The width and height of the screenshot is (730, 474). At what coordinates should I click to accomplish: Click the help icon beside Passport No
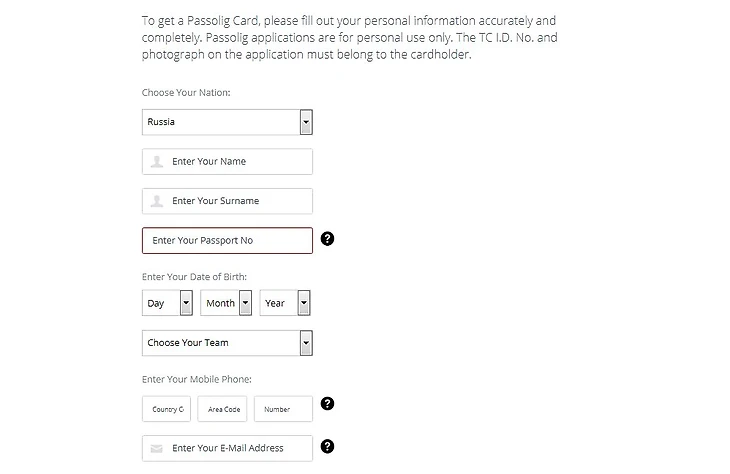pyautogui.click(x=327, y=240)
